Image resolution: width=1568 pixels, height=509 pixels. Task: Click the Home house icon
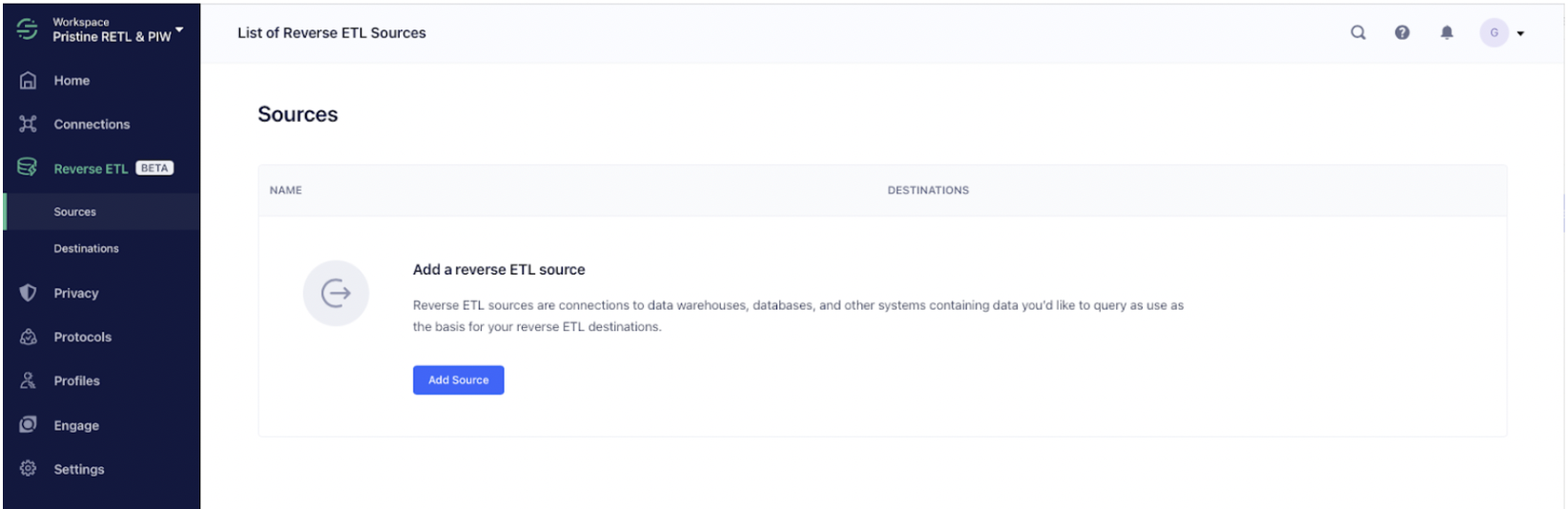(29, 81)
